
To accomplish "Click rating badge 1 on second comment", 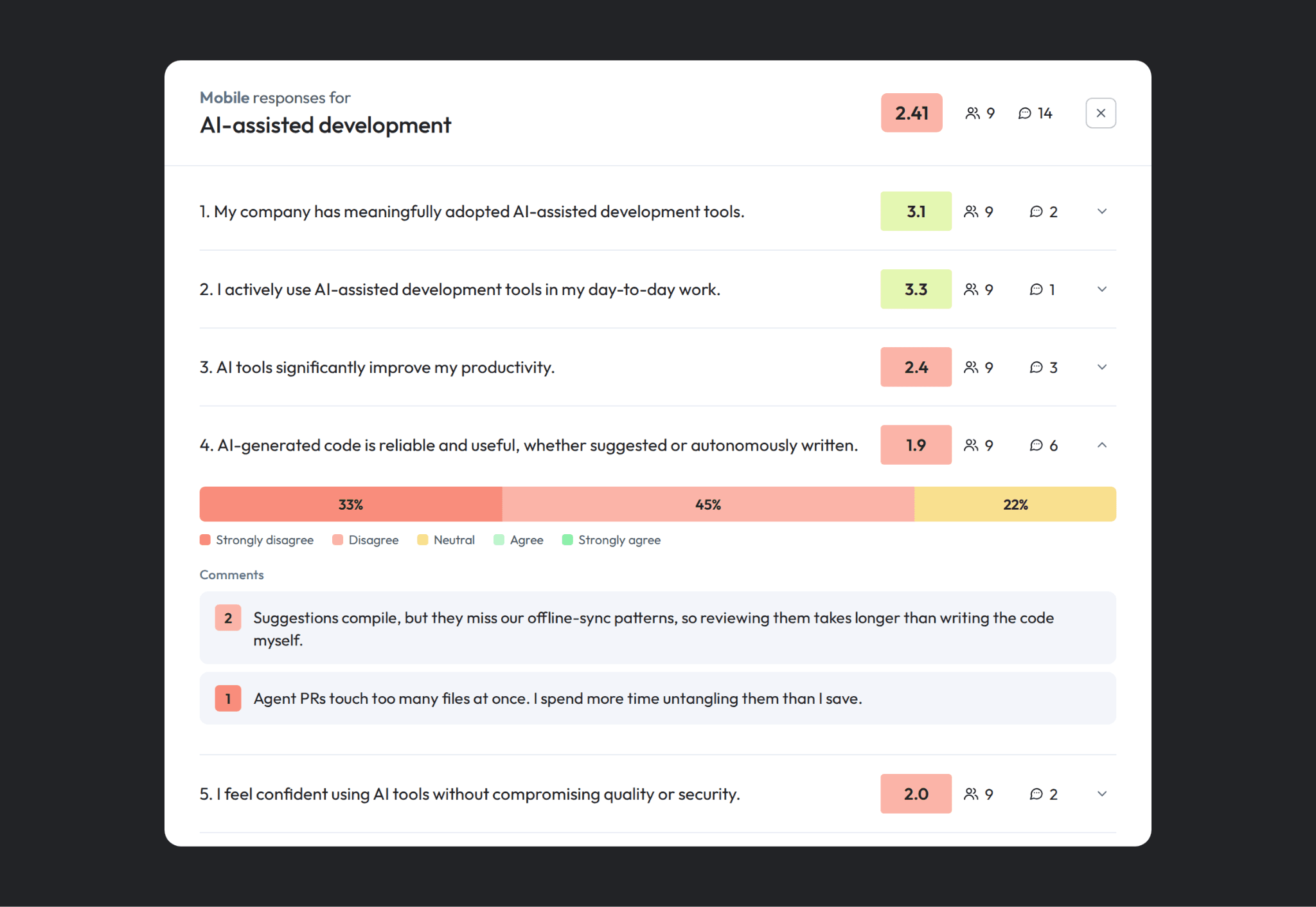I will point(228,699).
